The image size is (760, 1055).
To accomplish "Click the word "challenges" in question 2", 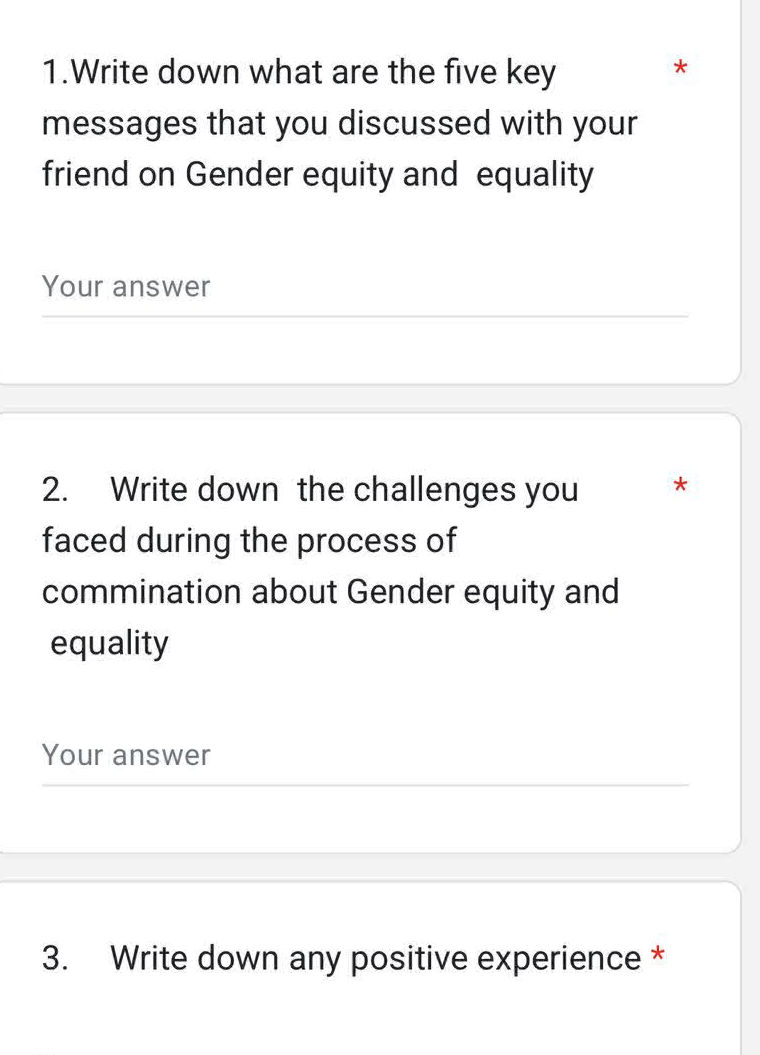I will (x=435, y=490).
